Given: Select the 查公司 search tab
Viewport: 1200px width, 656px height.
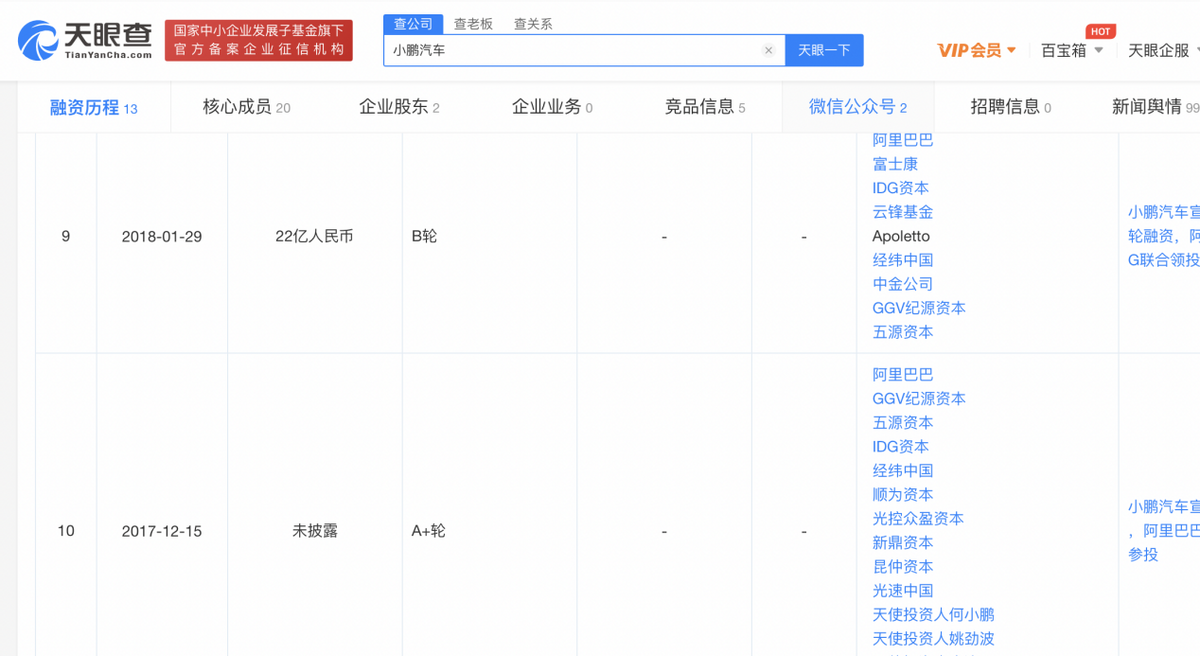Looking at the screenshot, I should click(x=413, y=24).
